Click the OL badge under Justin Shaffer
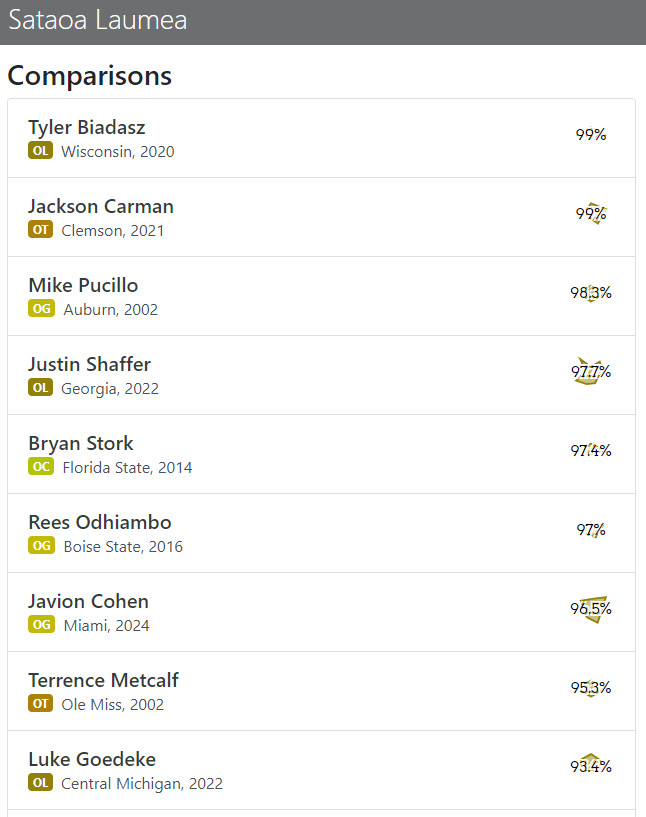The width and height of the screenshot is (646, 817). (x=40, y=388)
